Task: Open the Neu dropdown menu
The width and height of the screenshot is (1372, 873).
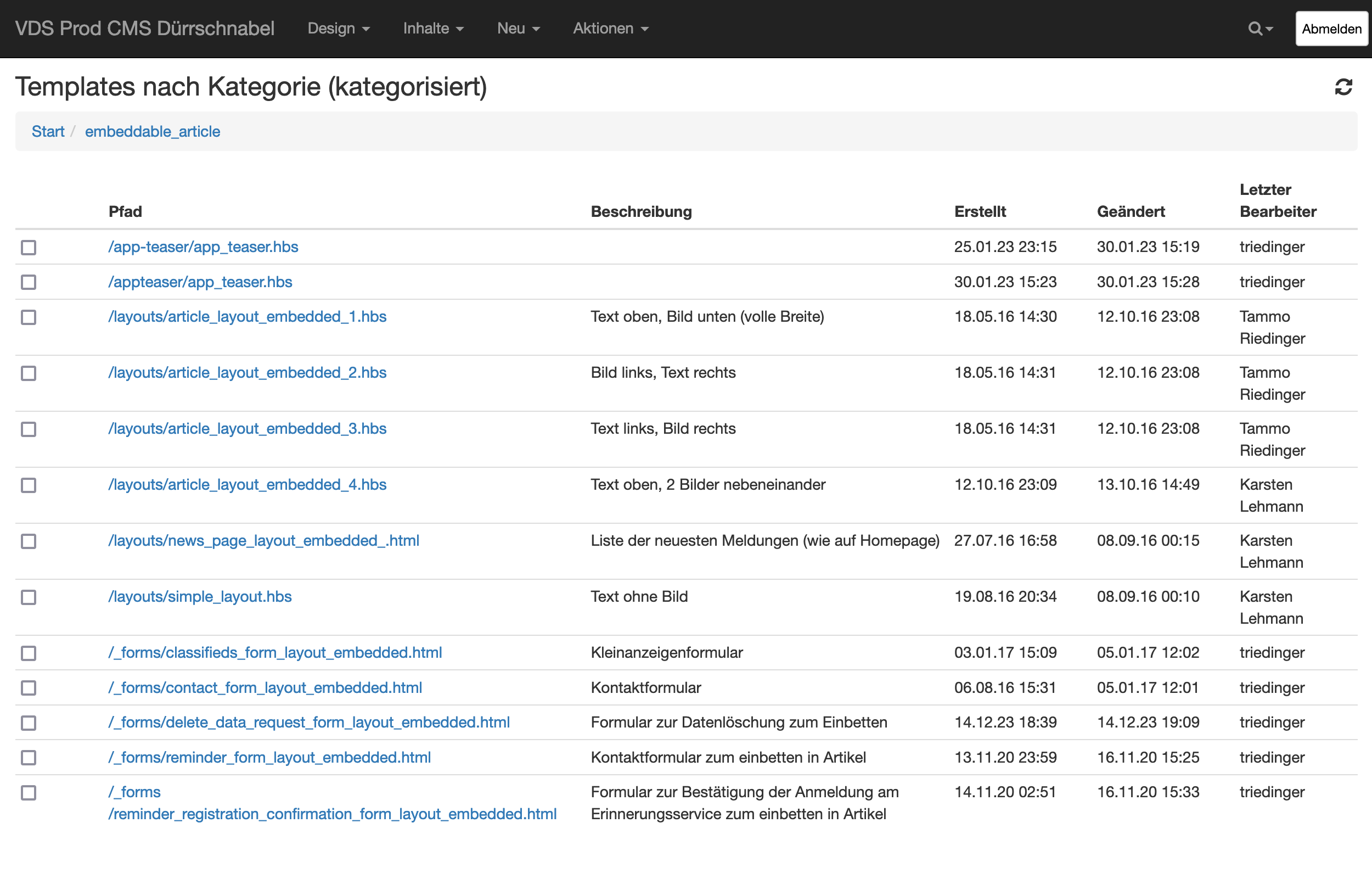Action: click(x=518, y=29)
